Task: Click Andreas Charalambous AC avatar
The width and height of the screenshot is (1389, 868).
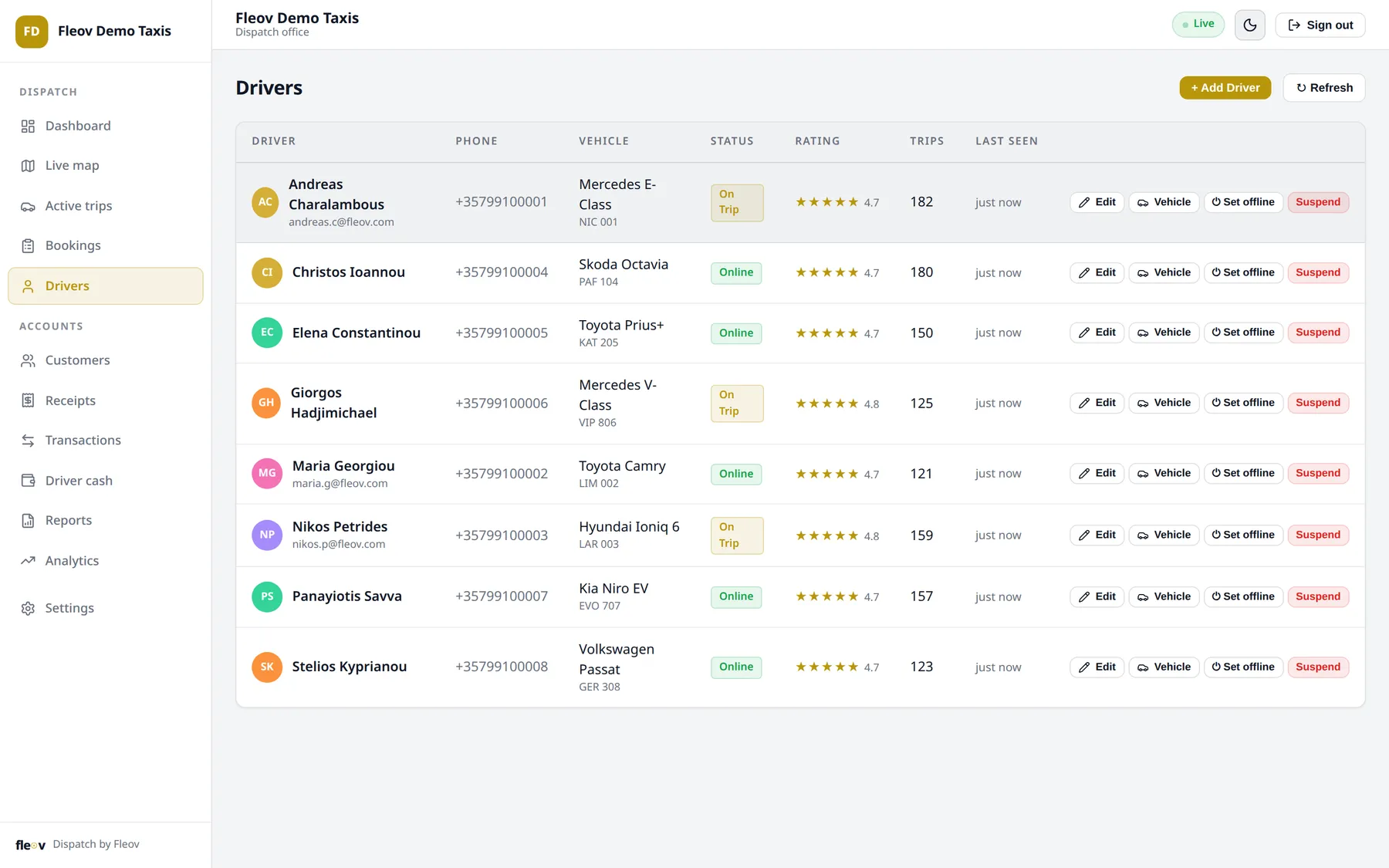Action: tap(265, 202)
